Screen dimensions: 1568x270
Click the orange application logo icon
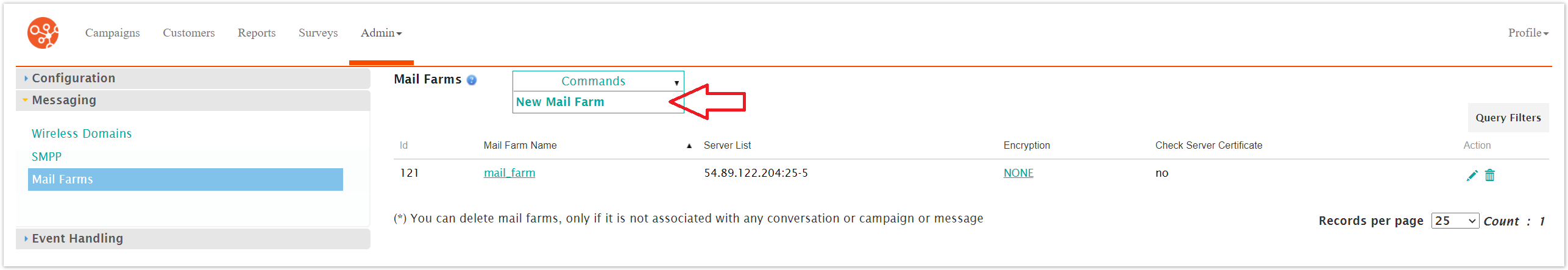43,33
